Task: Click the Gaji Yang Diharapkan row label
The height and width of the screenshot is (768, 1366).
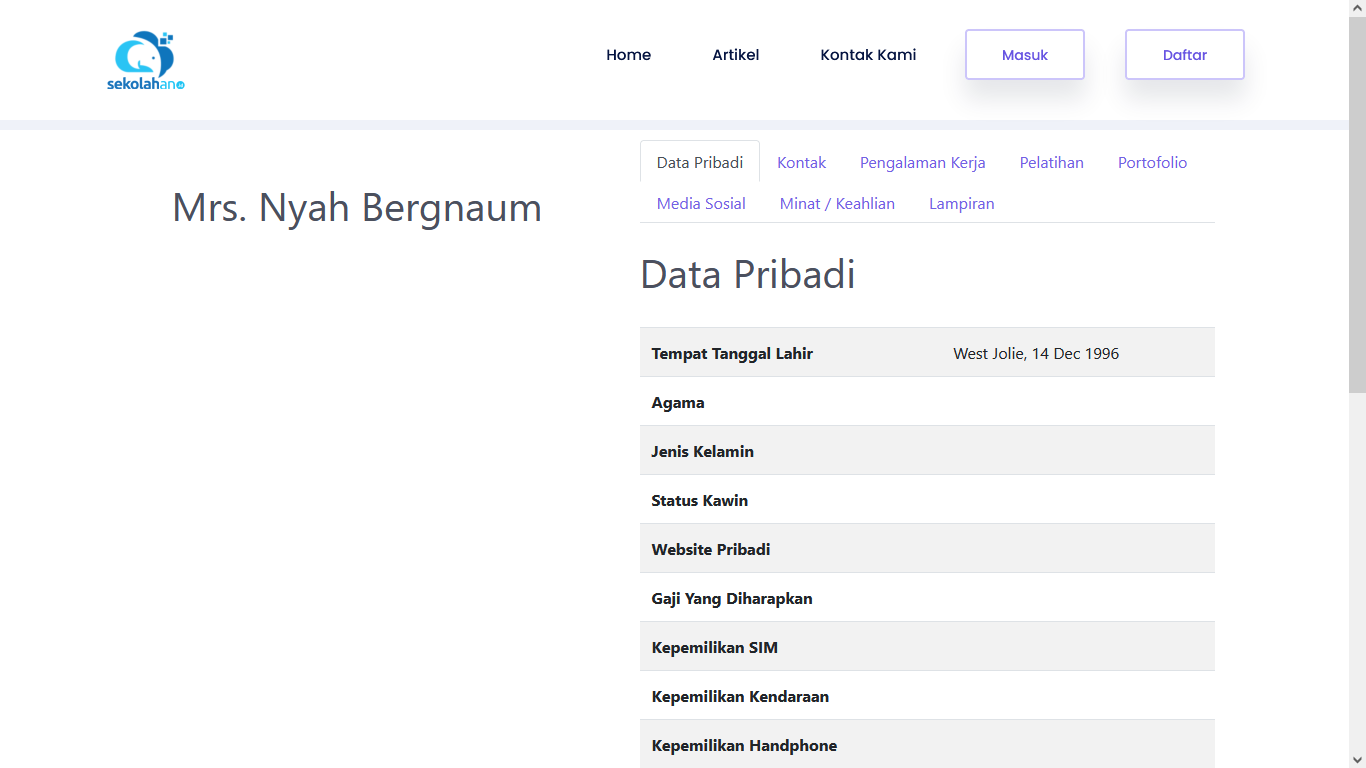Action: pyautogui.click(x=732, y=598)
